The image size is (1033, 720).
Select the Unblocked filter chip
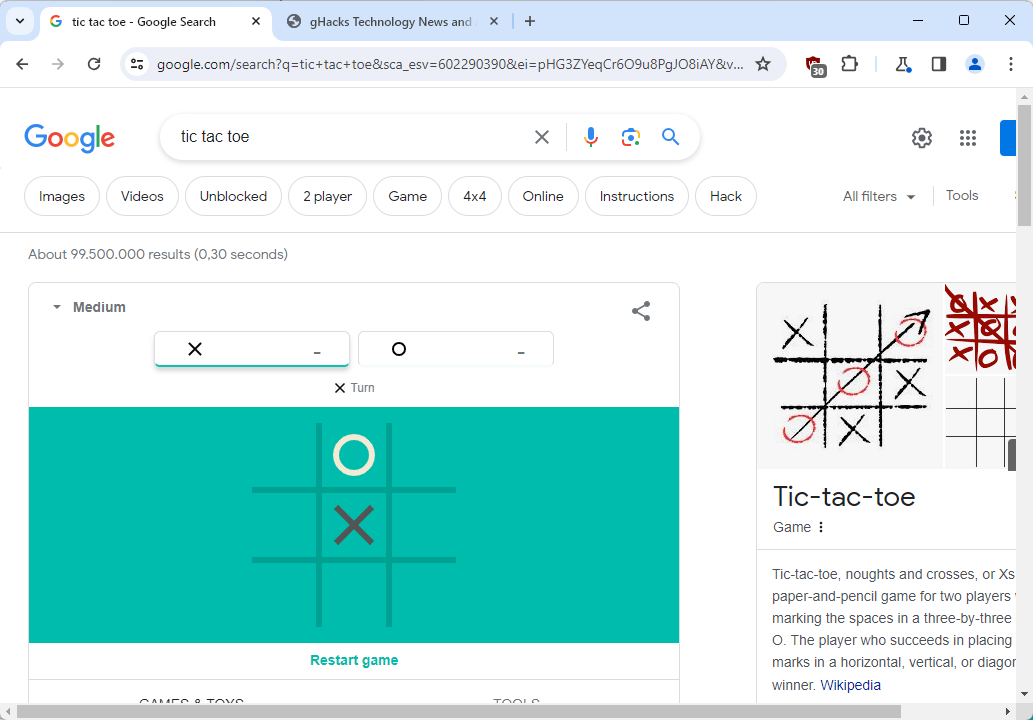click(233, 196)
